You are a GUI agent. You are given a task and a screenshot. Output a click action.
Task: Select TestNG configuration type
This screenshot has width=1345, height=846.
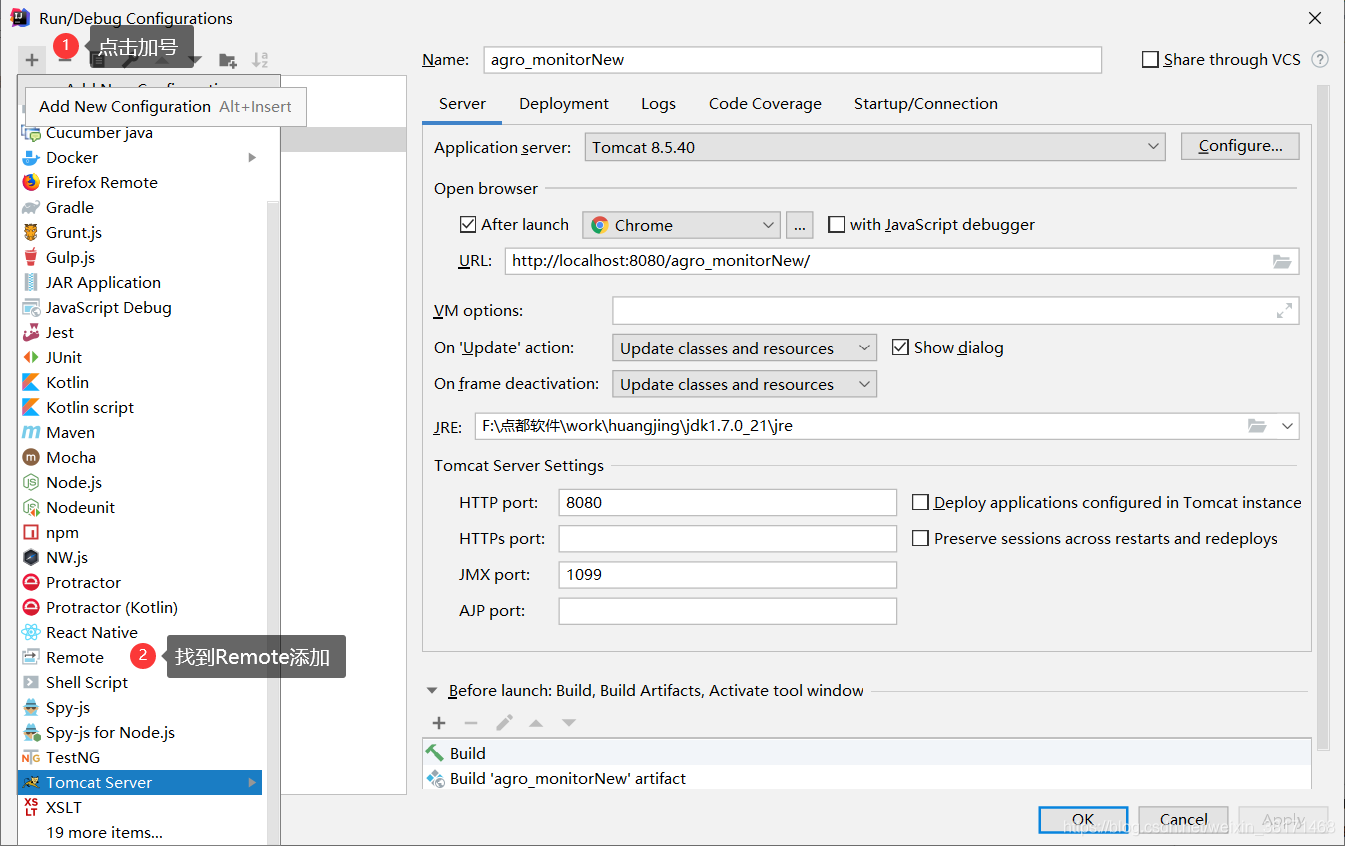click(139, 757)
